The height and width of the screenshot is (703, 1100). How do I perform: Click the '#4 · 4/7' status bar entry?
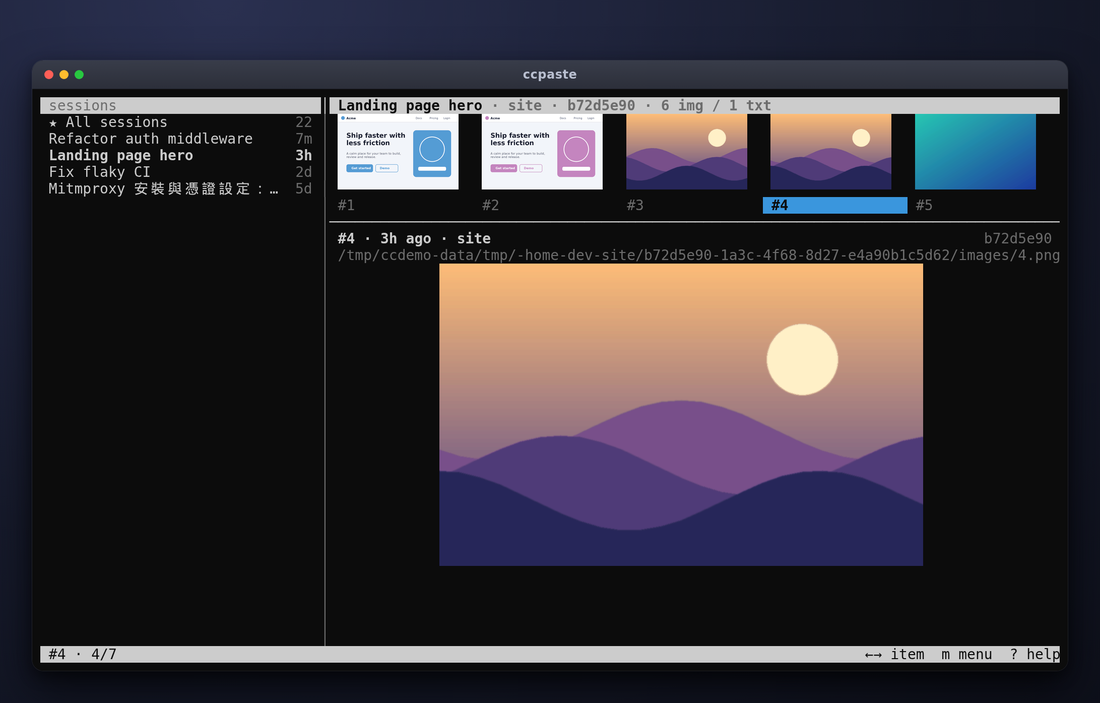(83, 655)
